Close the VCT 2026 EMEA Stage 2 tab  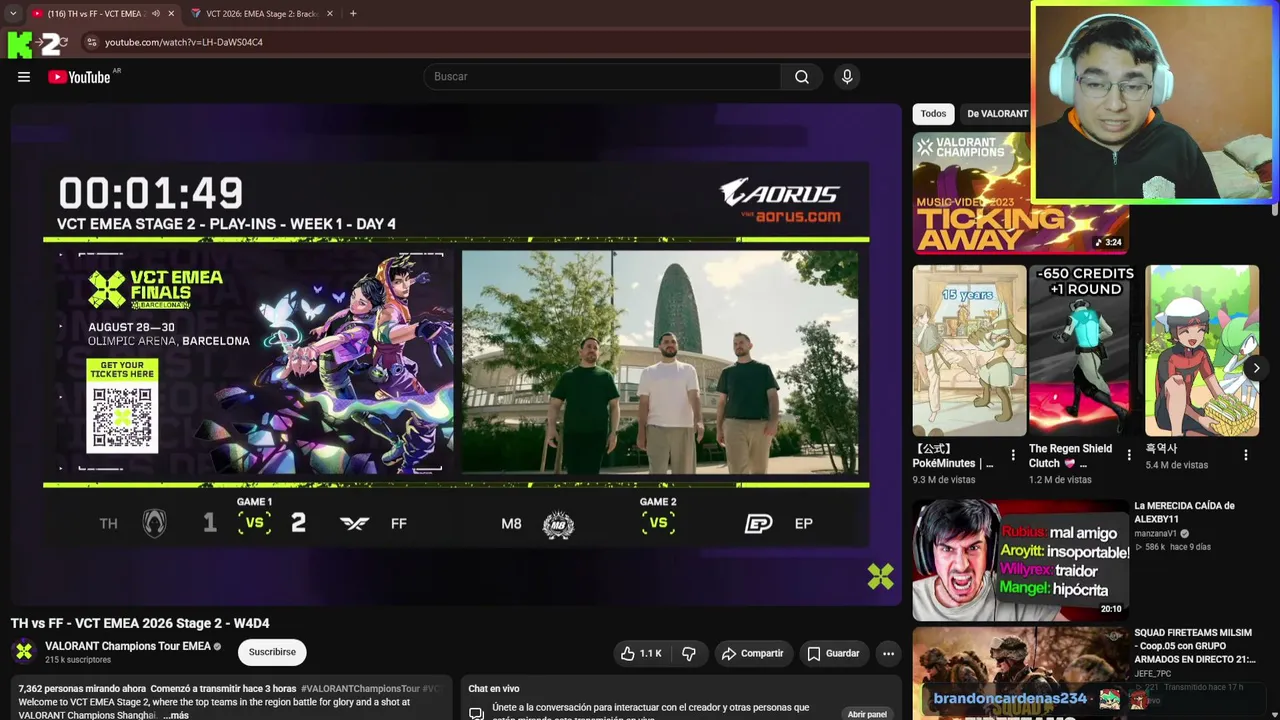[329, 14]
